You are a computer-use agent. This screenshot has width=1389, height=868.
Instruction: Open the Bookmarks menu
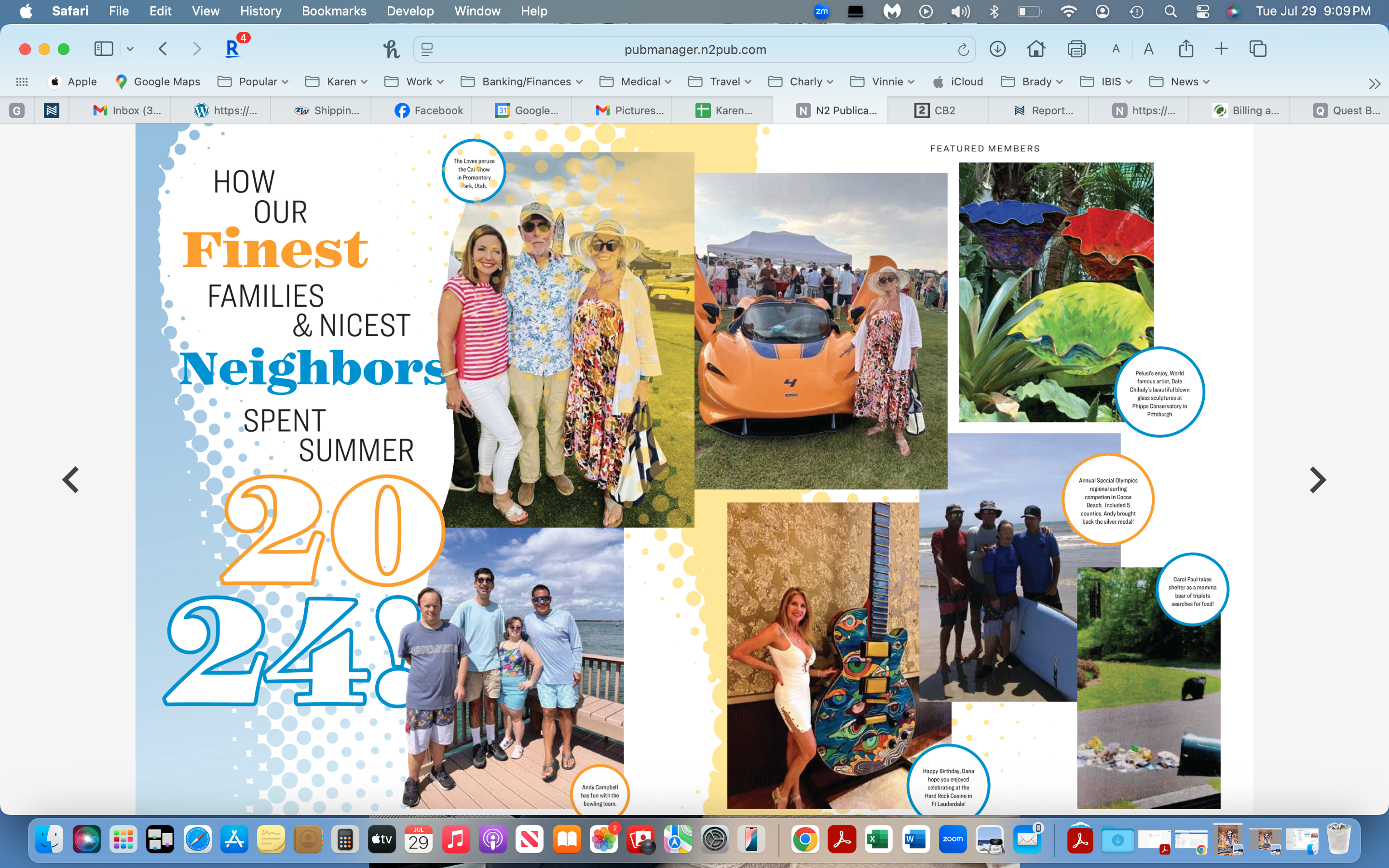coord(333,11)
